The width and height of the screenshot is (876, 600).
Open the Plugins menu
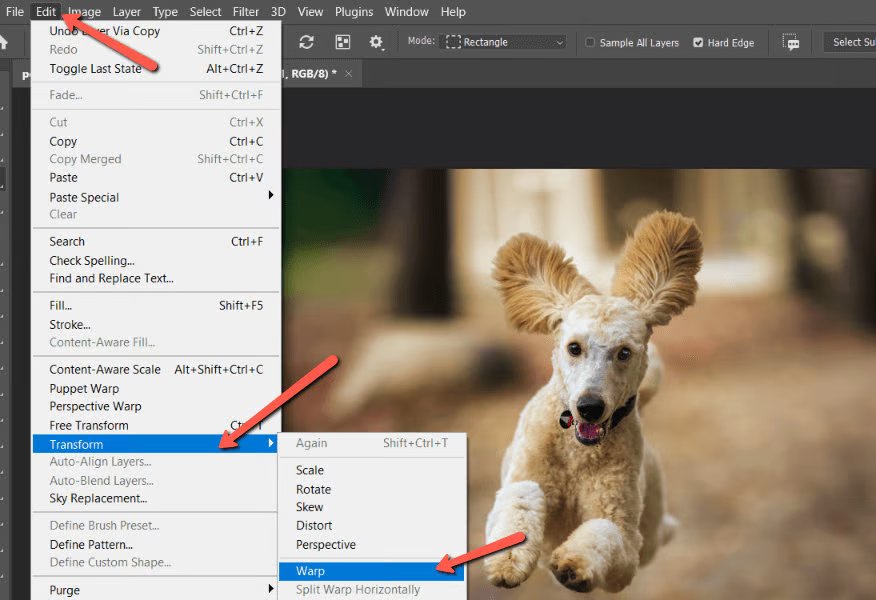(x=354, y=12)
